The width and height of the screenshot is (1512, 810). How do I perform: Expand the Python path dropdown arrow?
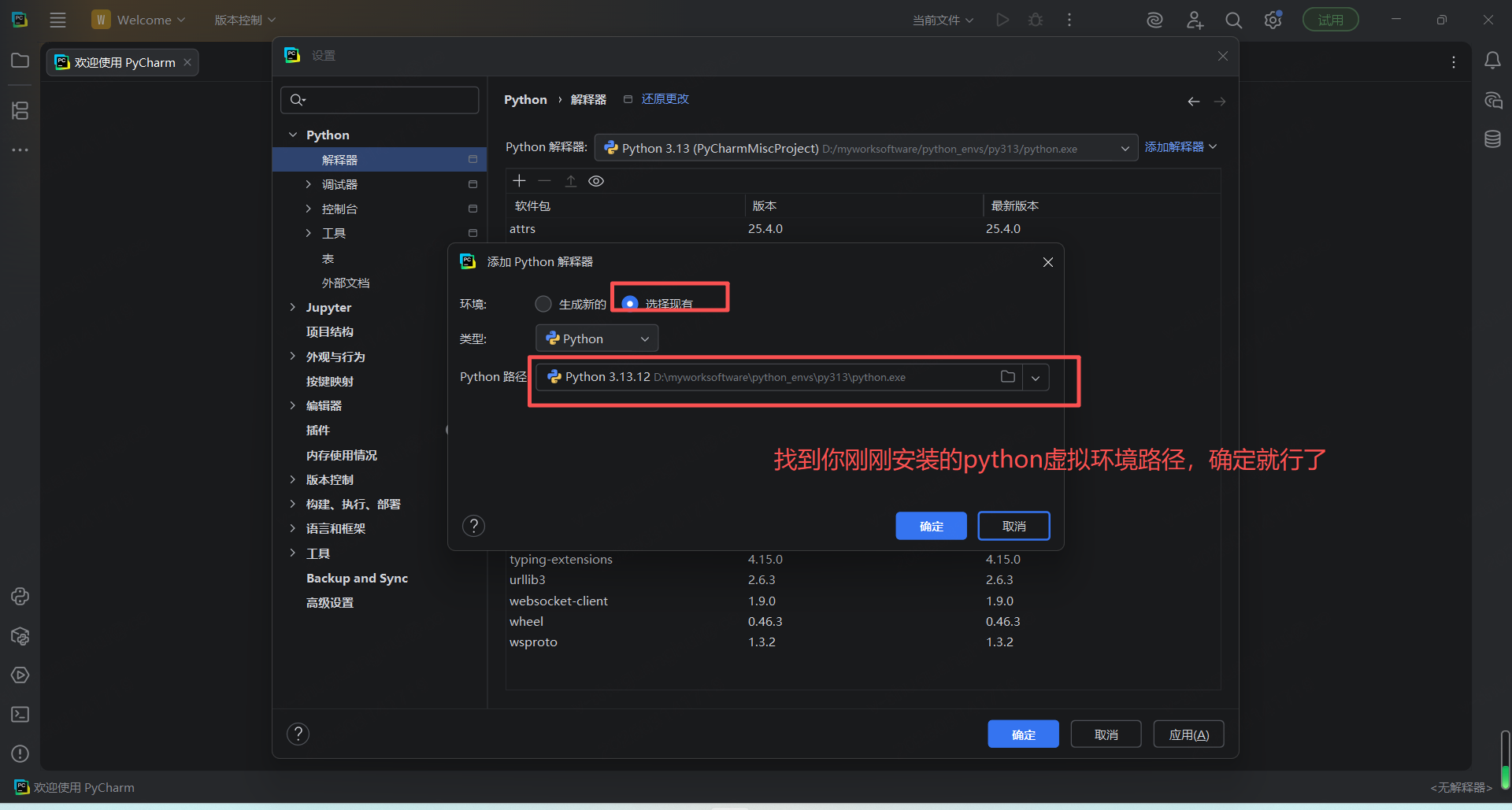[x=1036, y=378]
